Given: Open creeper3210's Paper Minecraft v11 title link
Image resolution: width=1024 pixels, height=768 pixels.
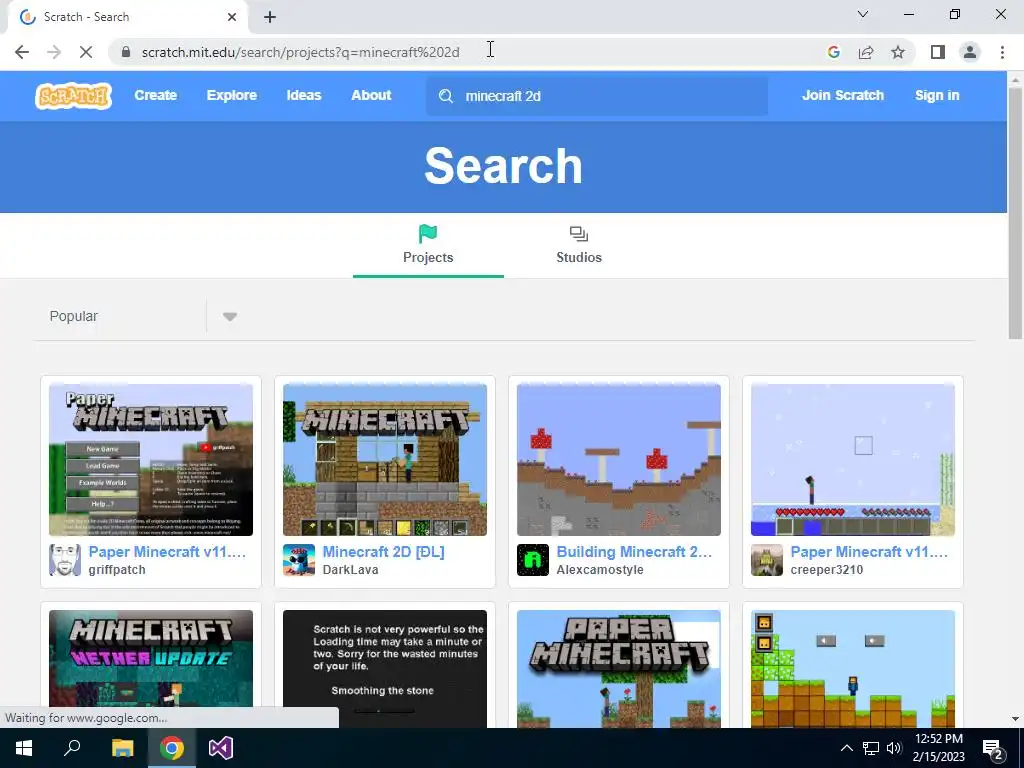Looking at the screenshot, I should click(x=869, y=552).
